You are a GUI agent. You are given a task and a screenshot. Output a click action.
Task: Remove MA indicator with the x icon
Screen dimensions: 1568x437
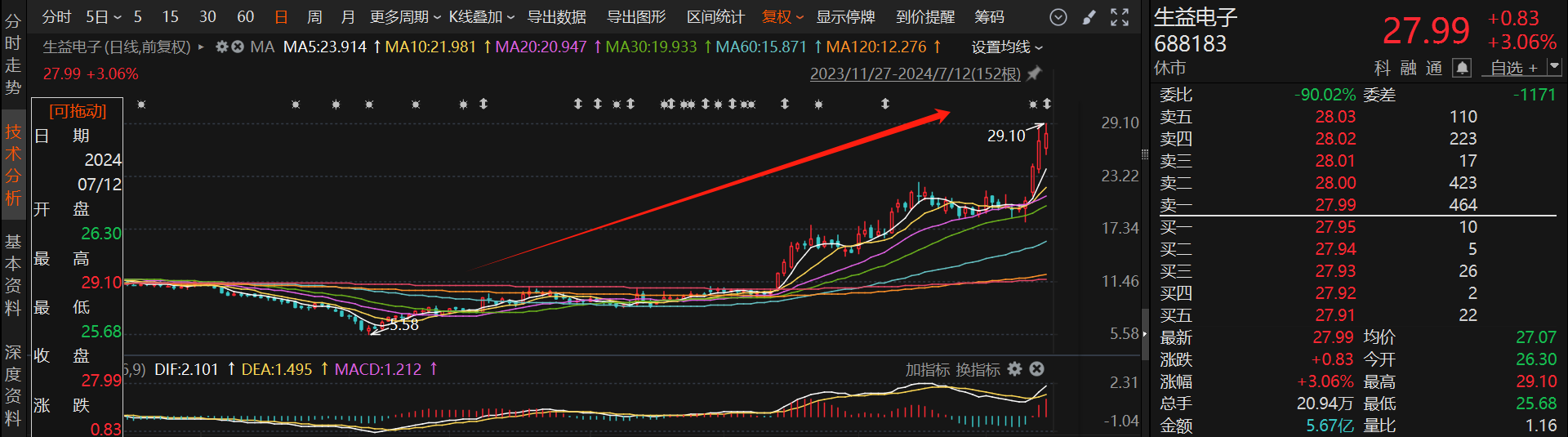point(237,47)
